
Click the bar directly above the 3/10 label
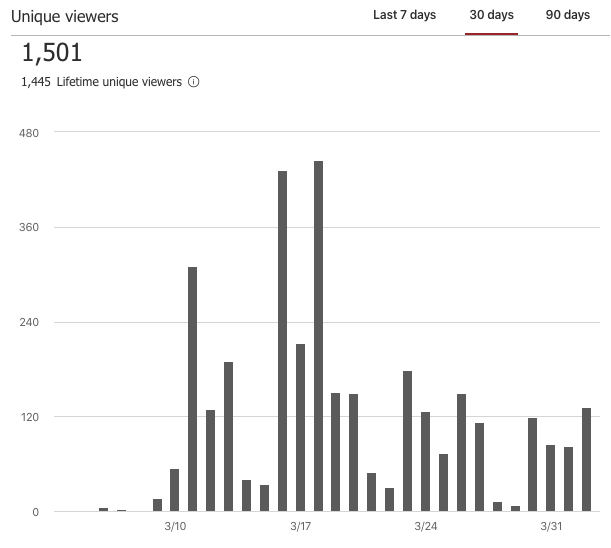coord(175,490)
